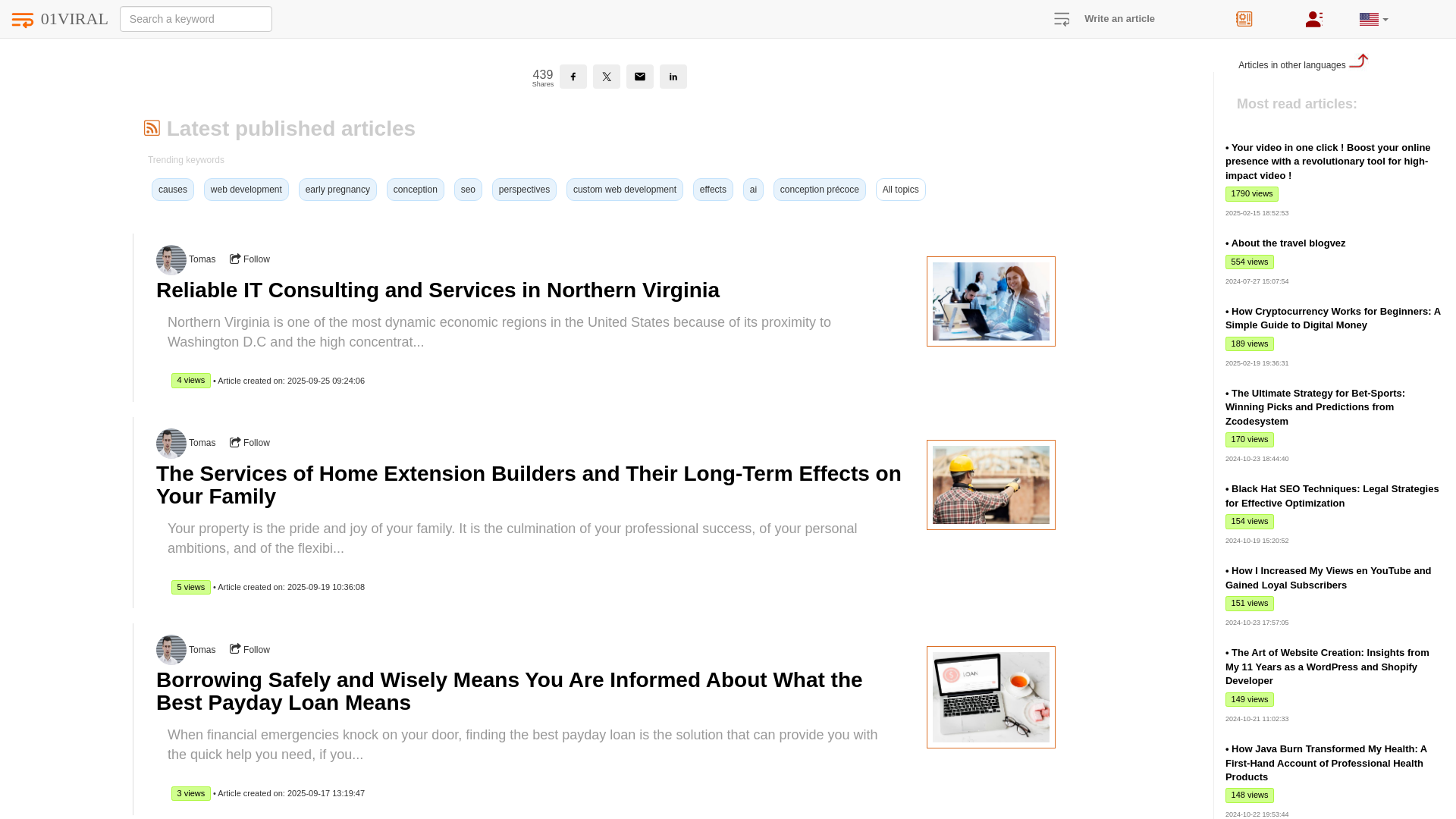The image size is (1456, 819).
Task: Follow Tomas on the Home Extension article
Action: click(250, 443)
